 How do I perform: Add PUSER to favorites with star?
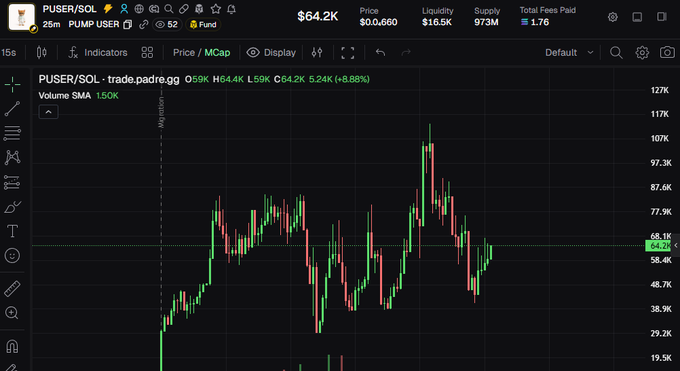[216, 9]
